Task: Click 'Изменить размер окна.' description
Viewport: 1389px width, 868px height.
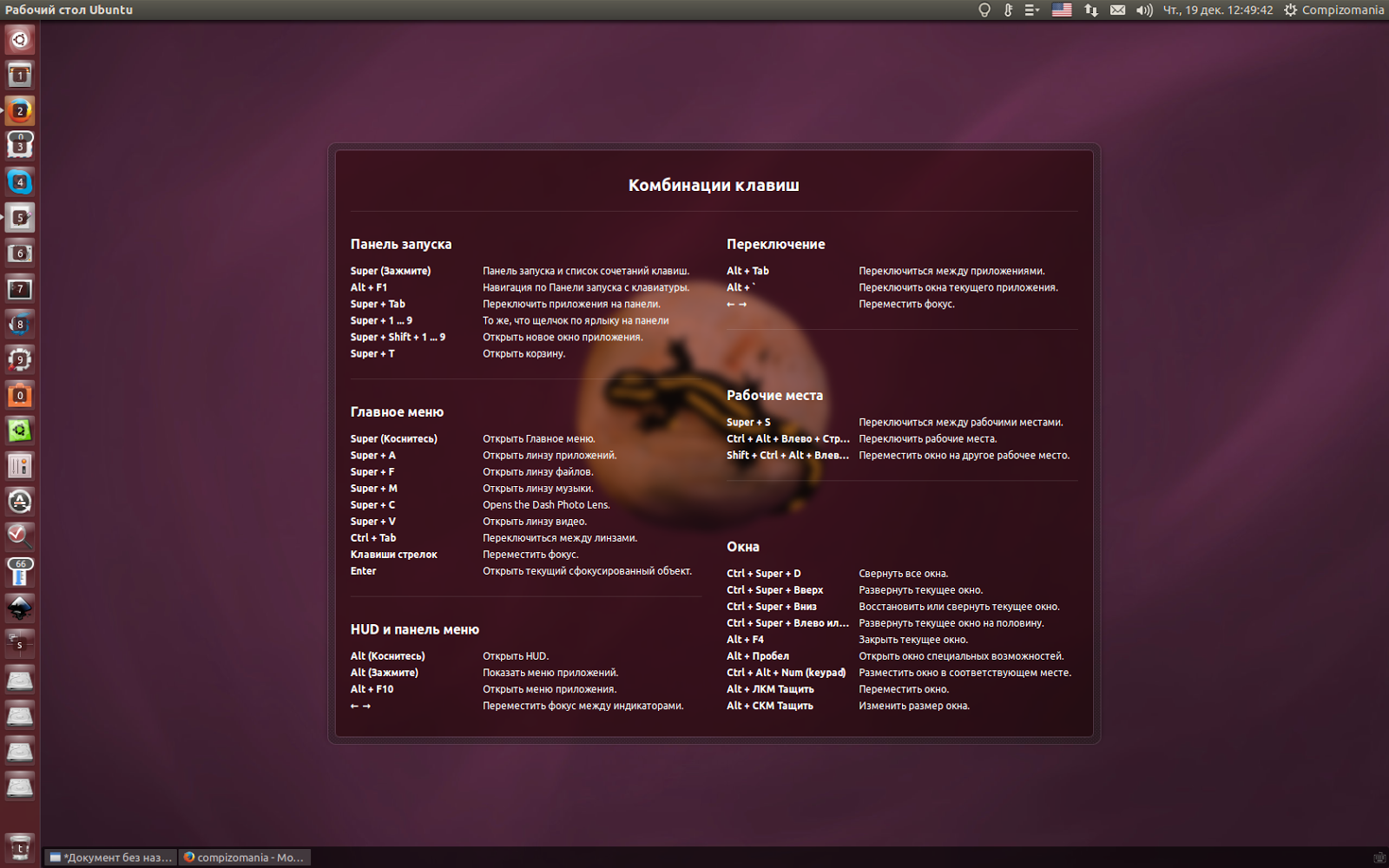Action: pos(914,705)
